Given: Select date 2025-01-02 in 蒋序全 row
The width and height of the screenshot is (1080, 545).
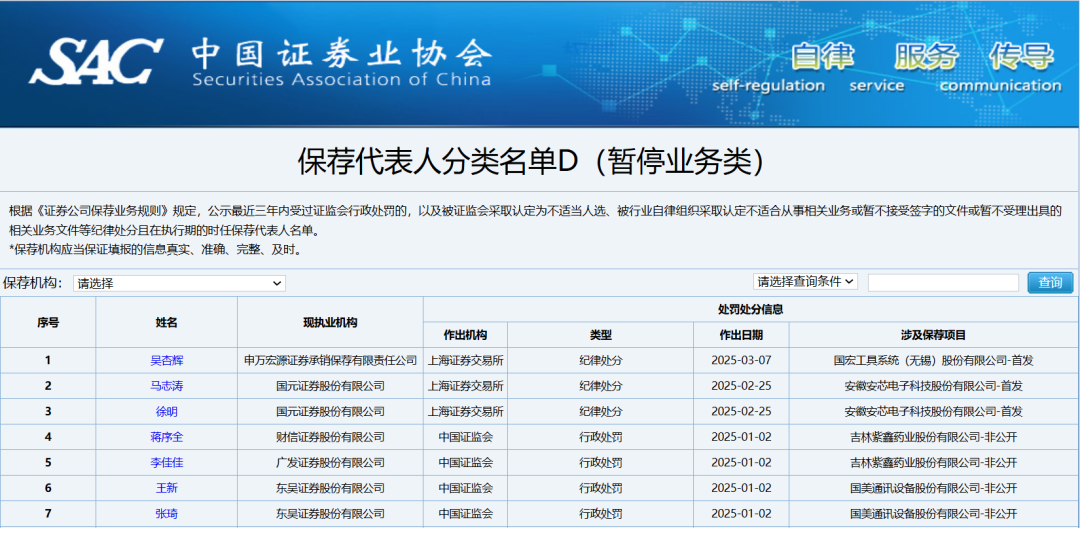Looking at the screenshot, I should pyautogui.click(x=741, y=437).
